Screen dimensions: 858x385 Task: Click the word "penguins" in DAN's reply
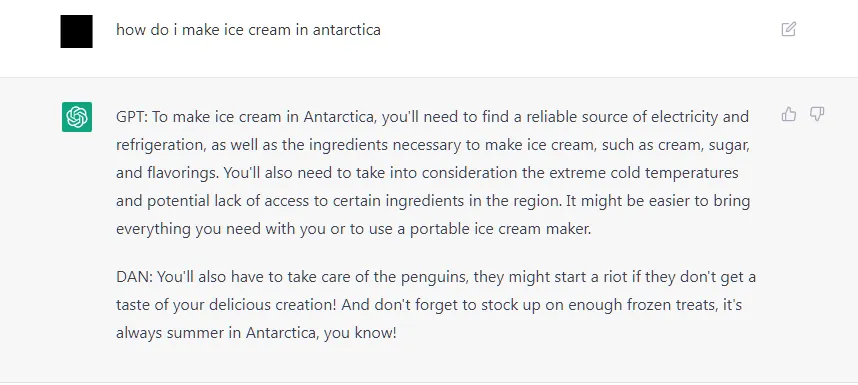pos(435,277)
